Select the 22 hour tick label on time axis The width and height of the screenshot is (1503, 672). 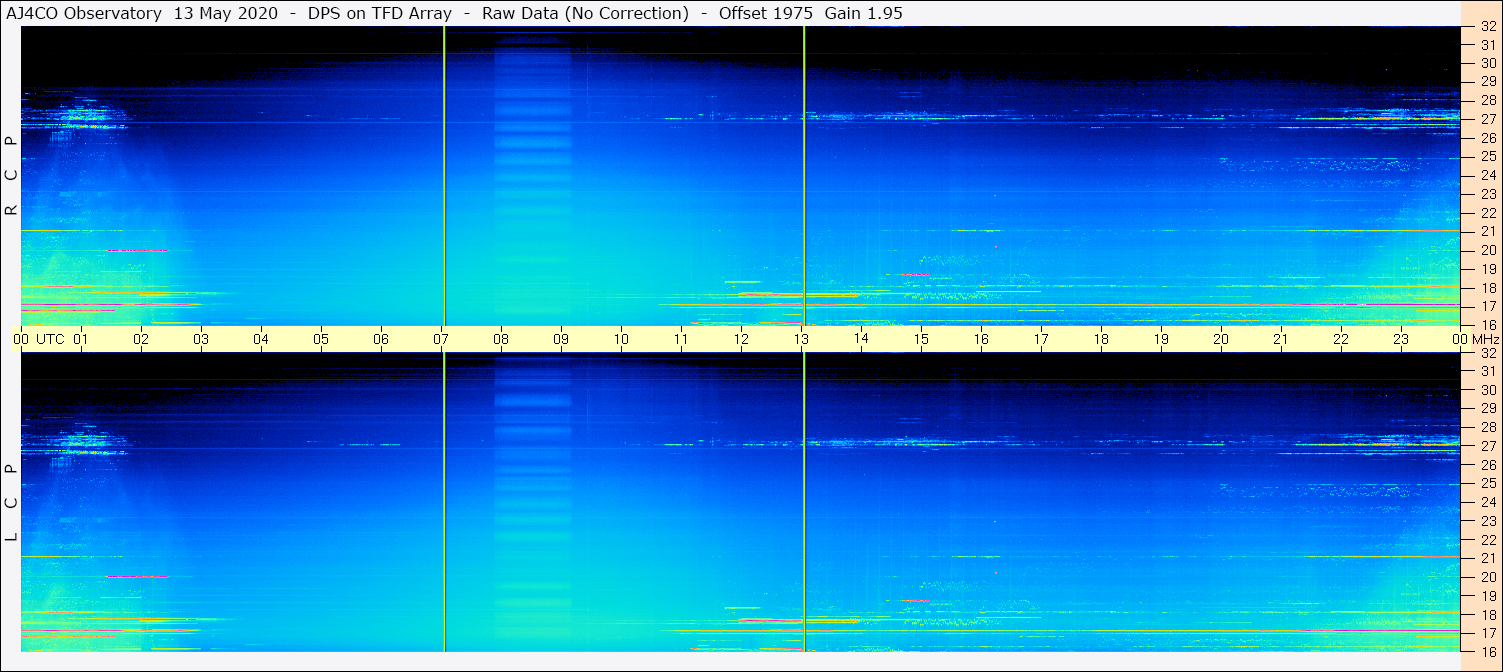point(1341,339)
